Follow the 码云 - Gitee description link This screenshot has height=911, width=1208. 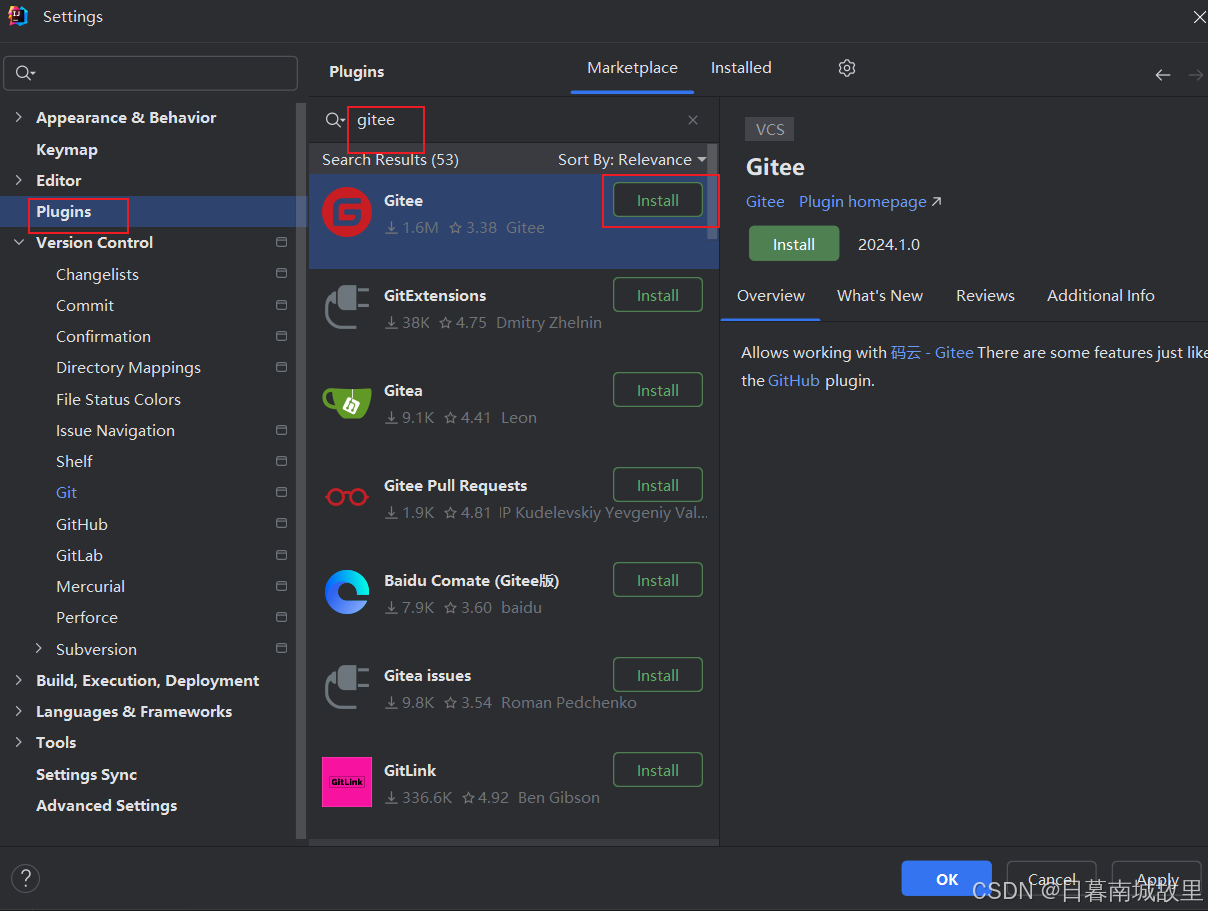[932, 352]
